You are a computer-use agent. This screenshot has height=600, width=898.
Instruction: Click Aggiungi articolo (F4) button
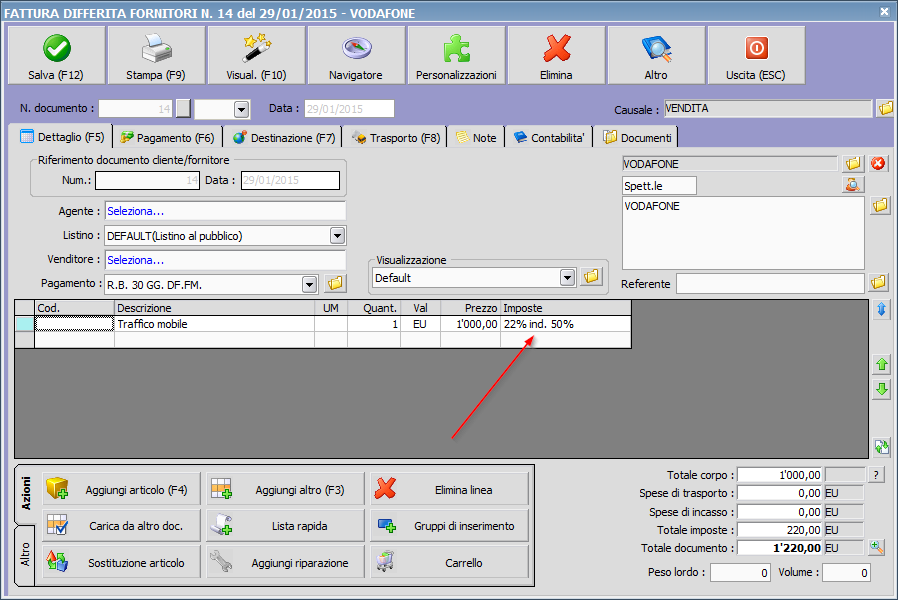(x=121, y=490)
